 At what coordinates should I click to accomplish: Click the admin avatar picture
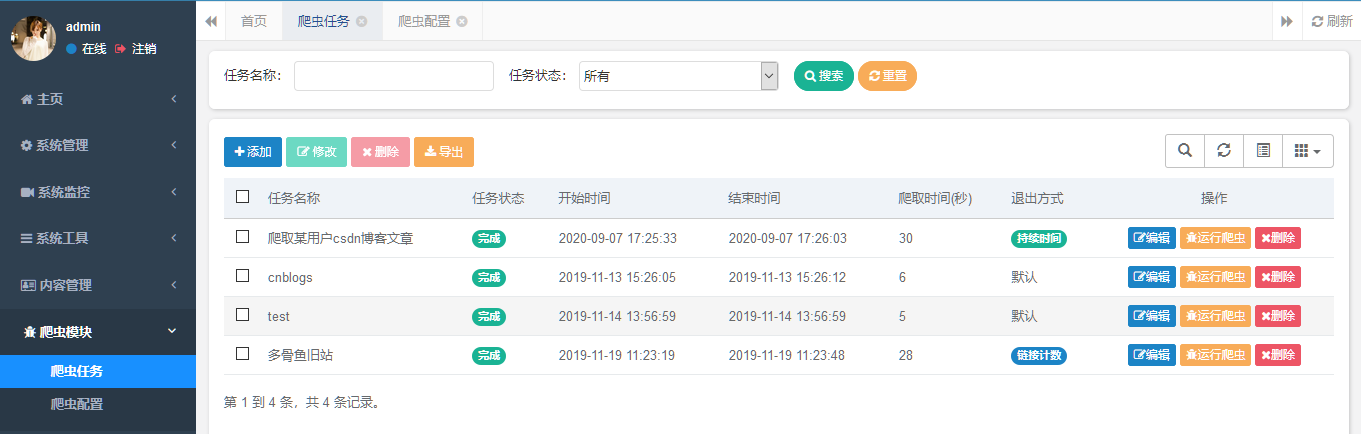(33, 38)
